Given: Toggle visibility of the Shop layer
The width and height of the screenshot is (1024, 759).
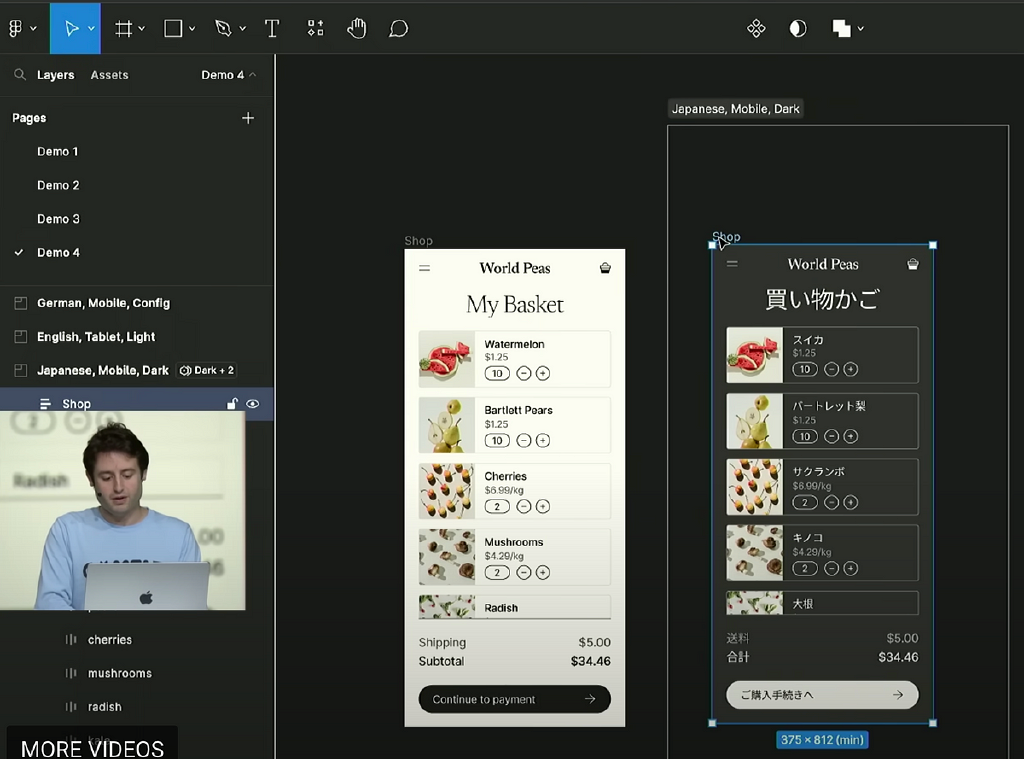Looking at the screenshot, I should 253,404.
